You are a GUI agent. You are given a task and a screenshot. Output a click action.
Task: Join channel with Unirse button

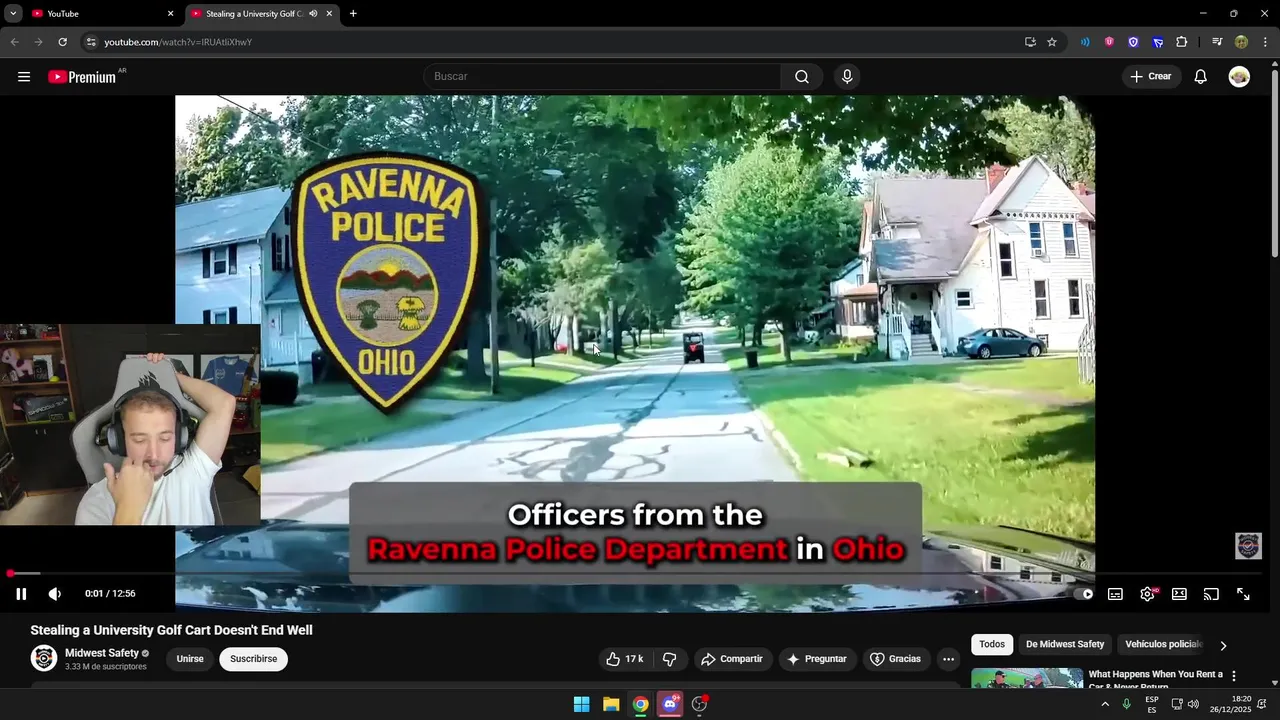(x=190, y=659)
